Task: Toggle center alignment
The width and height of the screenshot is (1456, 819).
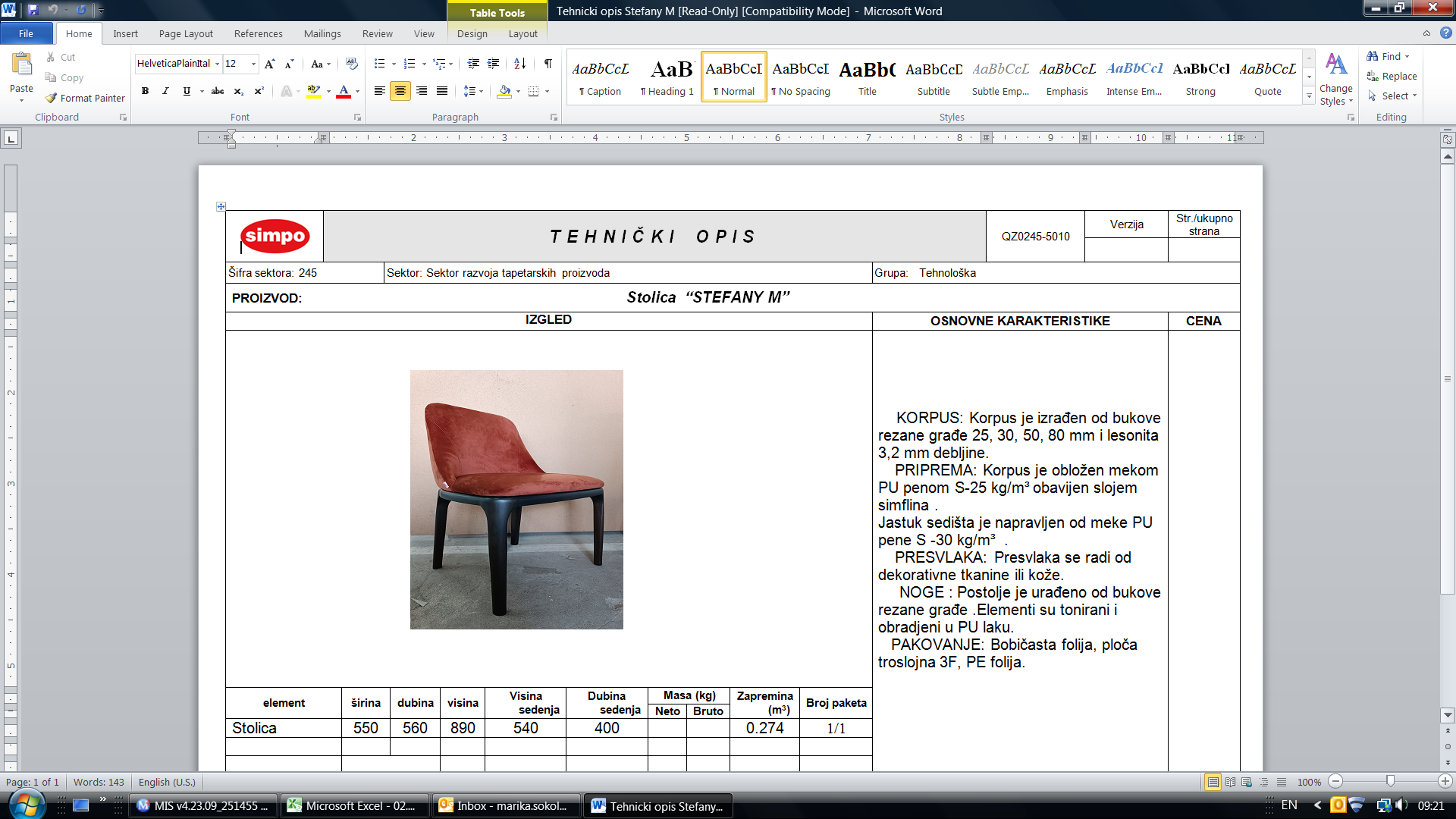Action: tap(400, 91)
